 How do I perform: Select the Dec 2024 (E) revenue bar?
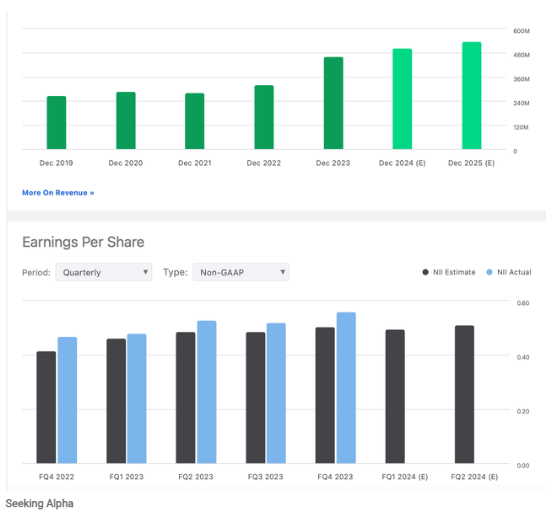tap(402, 99)
